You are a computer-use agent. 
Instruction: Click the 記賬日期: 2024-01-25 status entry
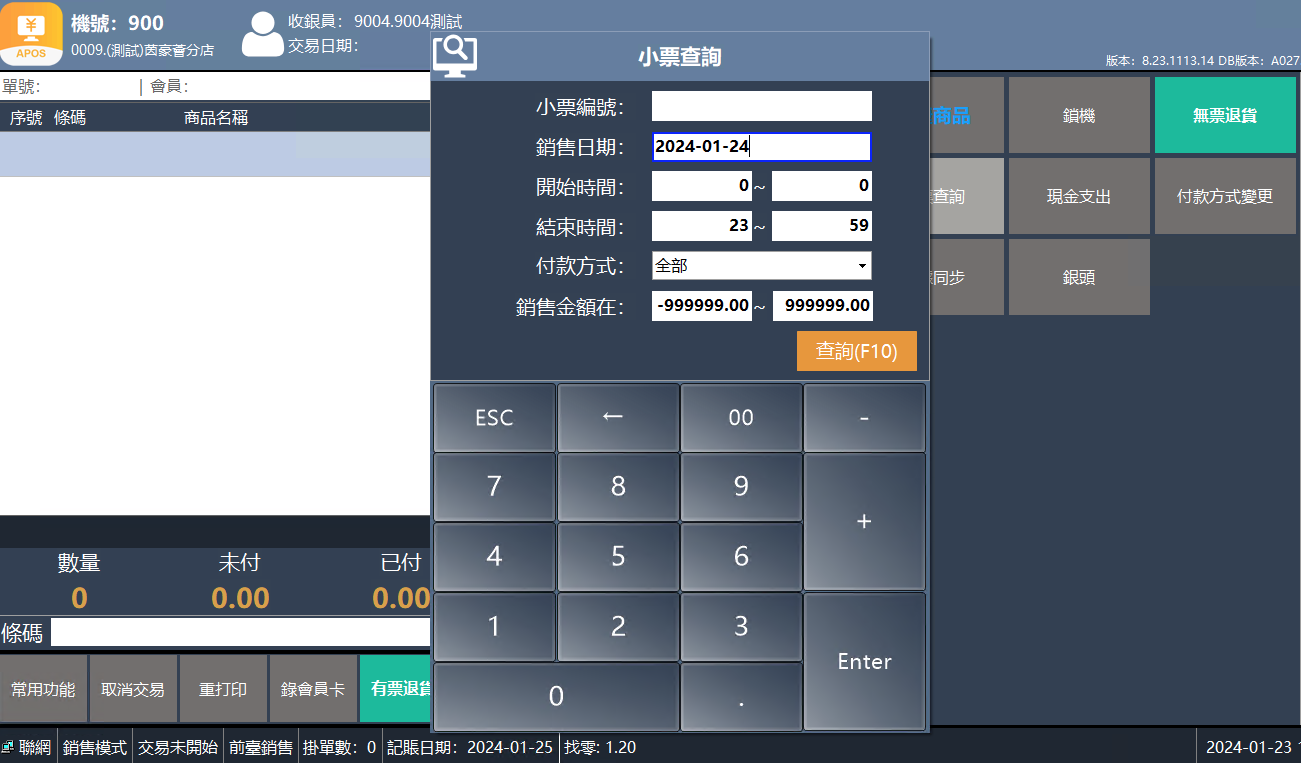[470, 747]
